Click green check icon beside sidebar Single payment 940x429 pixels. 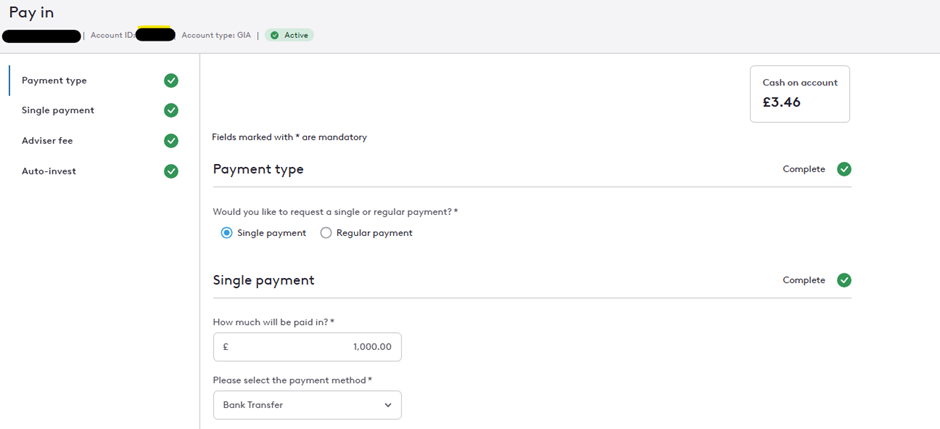[x=171, y=110]
